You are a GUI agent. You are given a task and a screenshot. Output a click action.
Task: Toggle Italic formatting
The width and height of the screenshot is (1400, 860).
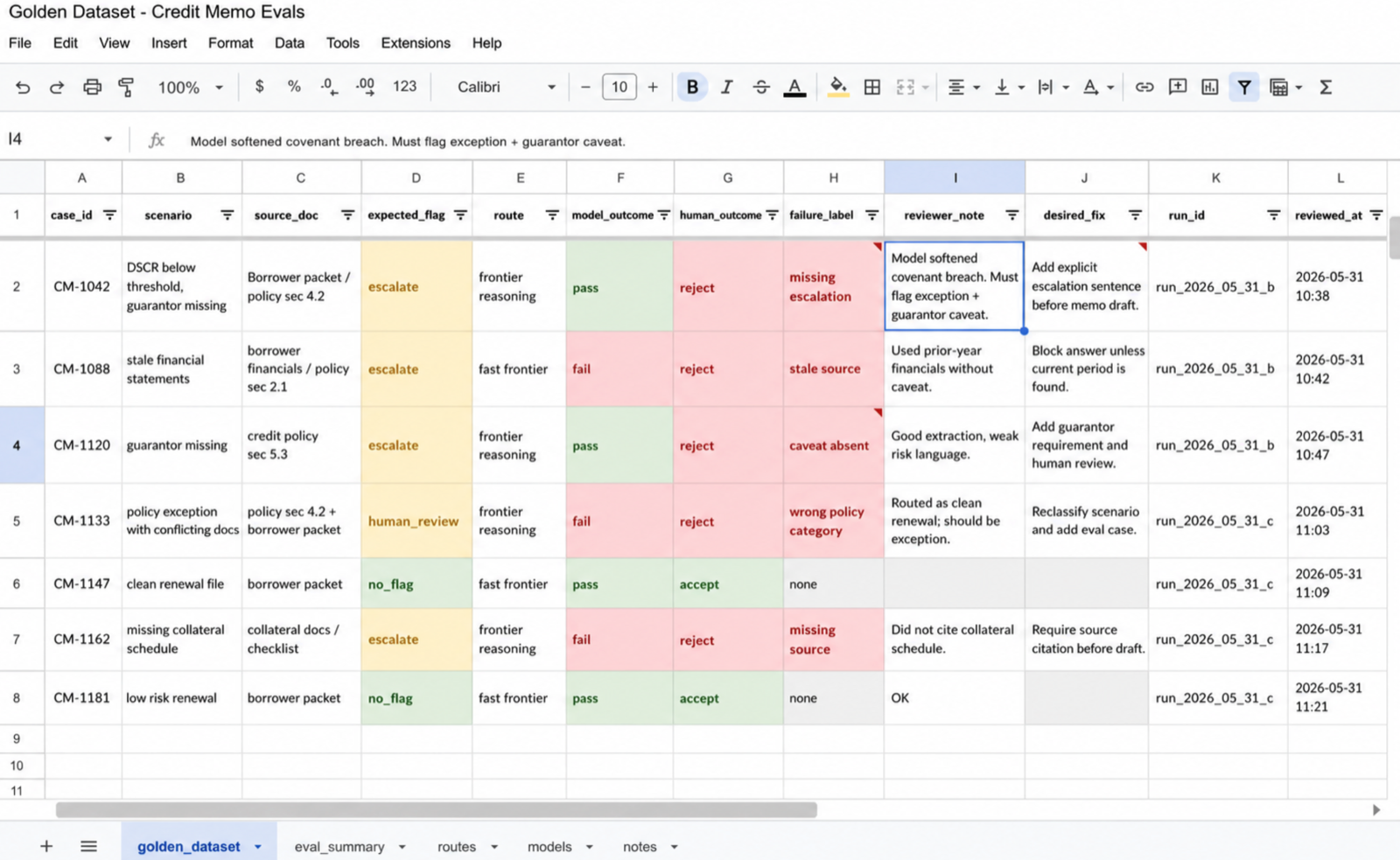click(726, 87)
